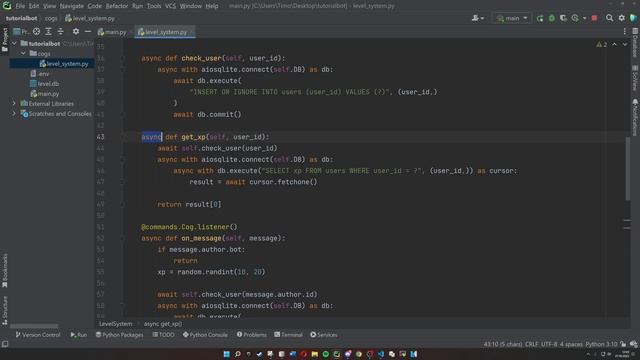This screenshot has width=640, height=360.
Task: Click the green Debug bug icon
Action: 552,18
